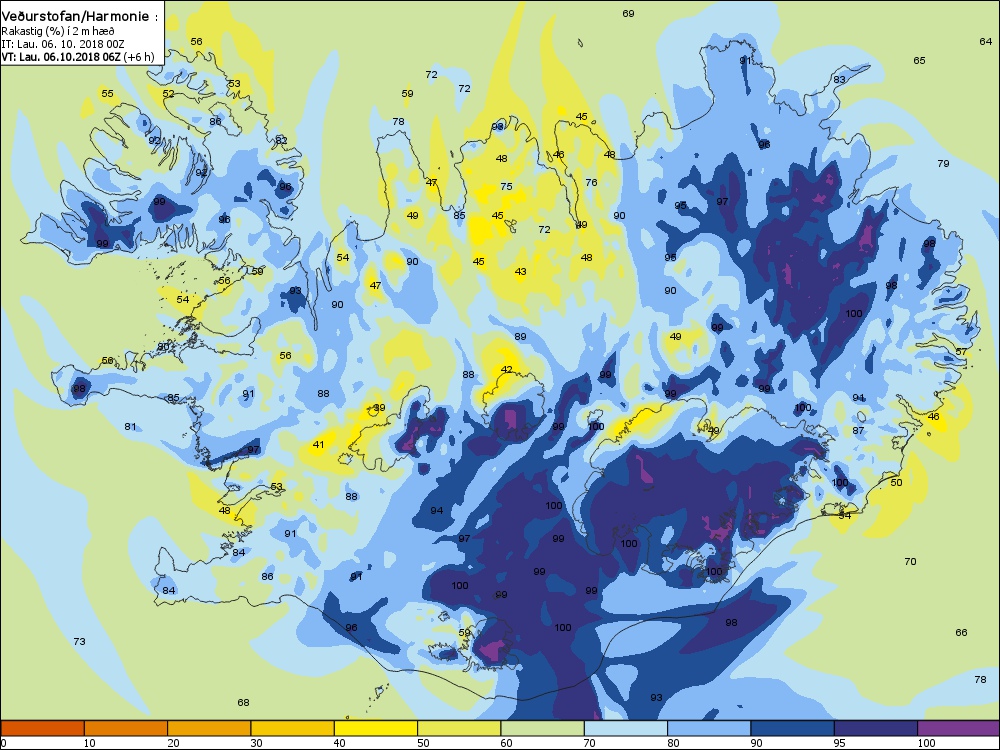
Task: Click the low humidity value 39
Action: tap(379, 408)
